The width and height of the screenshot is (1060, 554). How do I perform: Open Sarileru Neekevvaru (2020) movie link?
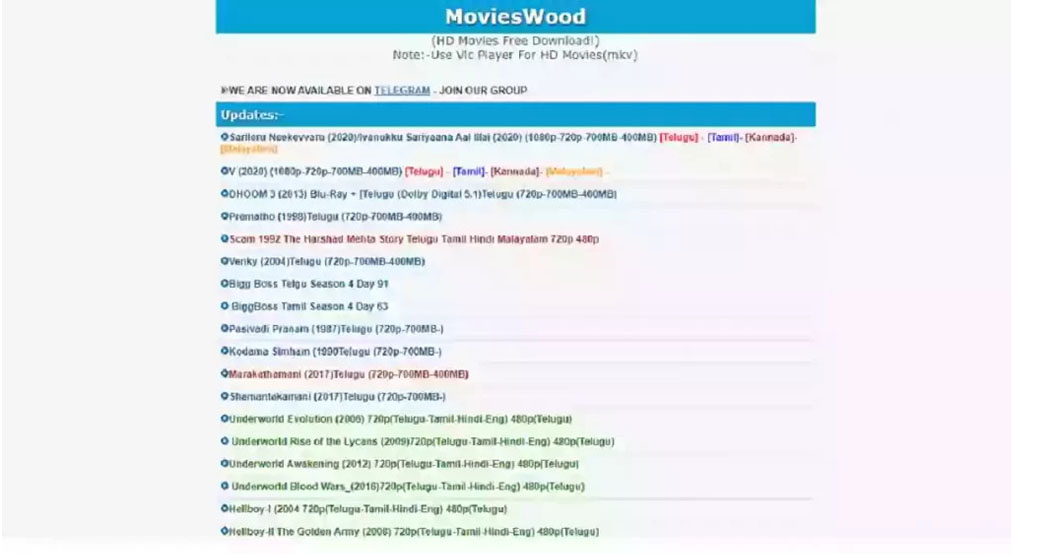click(443, 137)
